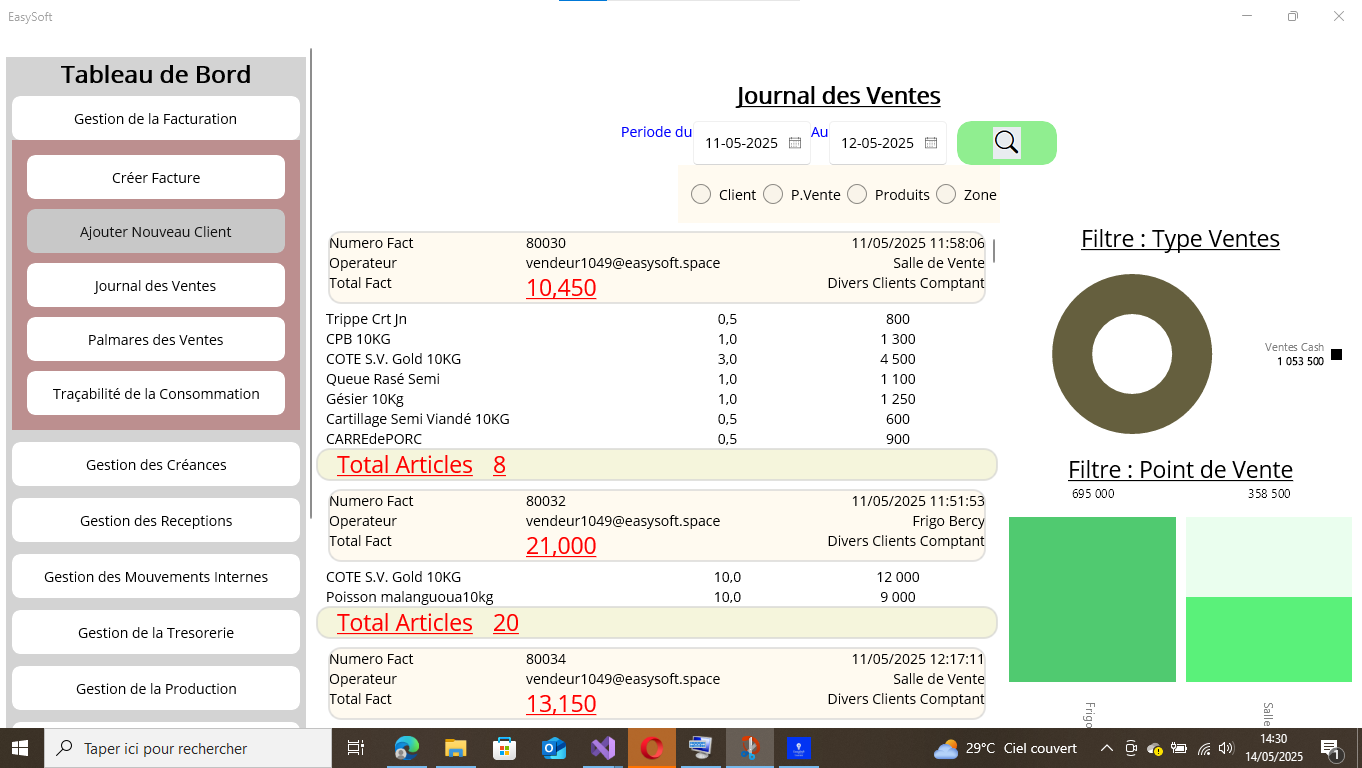Launch File Explorer from the taskbar
1362x768 pixels.
tap(455, 748)
